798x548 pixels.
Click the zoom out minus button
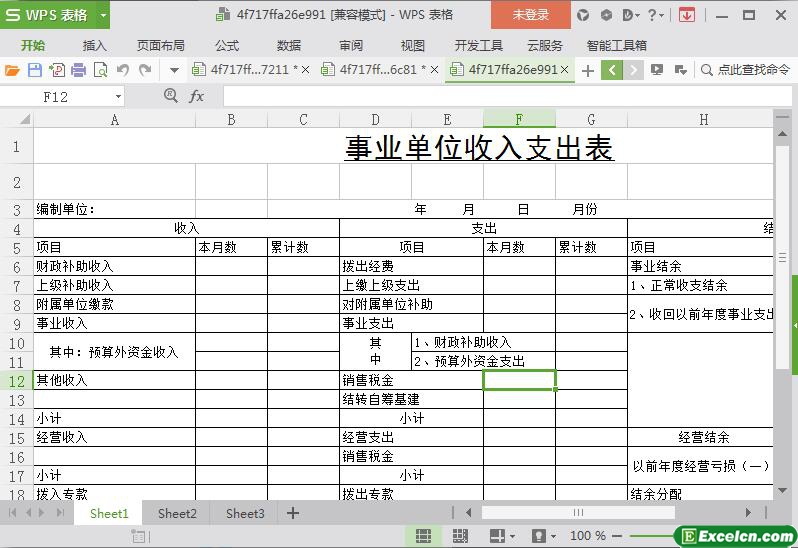[x=616, y=536]
